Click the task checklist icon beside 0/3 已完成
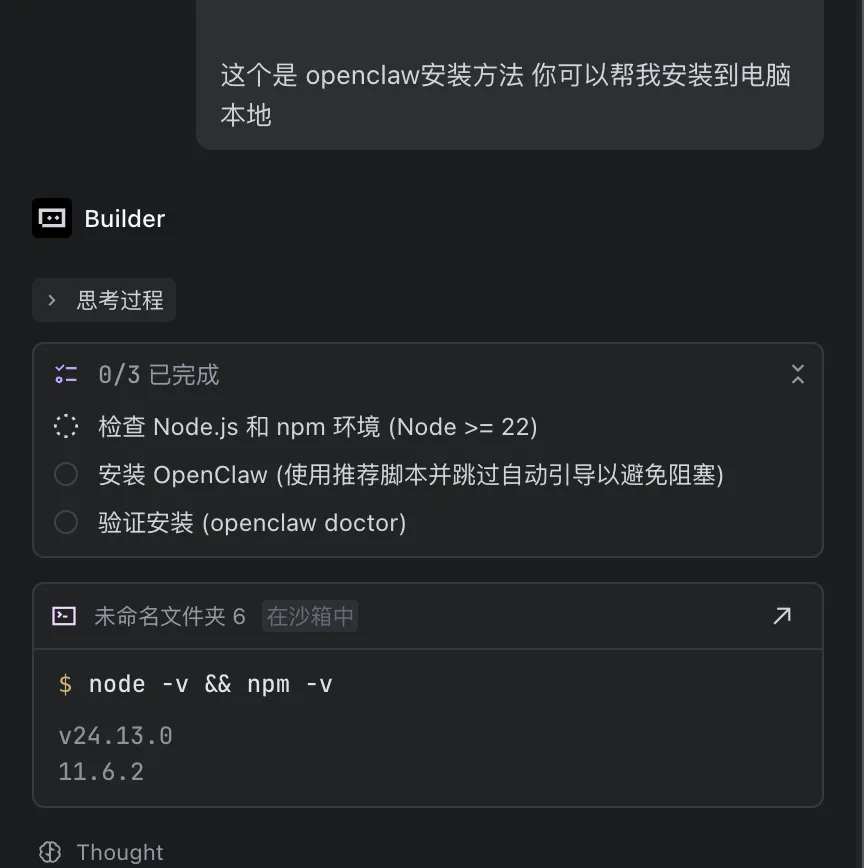The width and height of the screenshot is (864, 868). tap(66, 375)
